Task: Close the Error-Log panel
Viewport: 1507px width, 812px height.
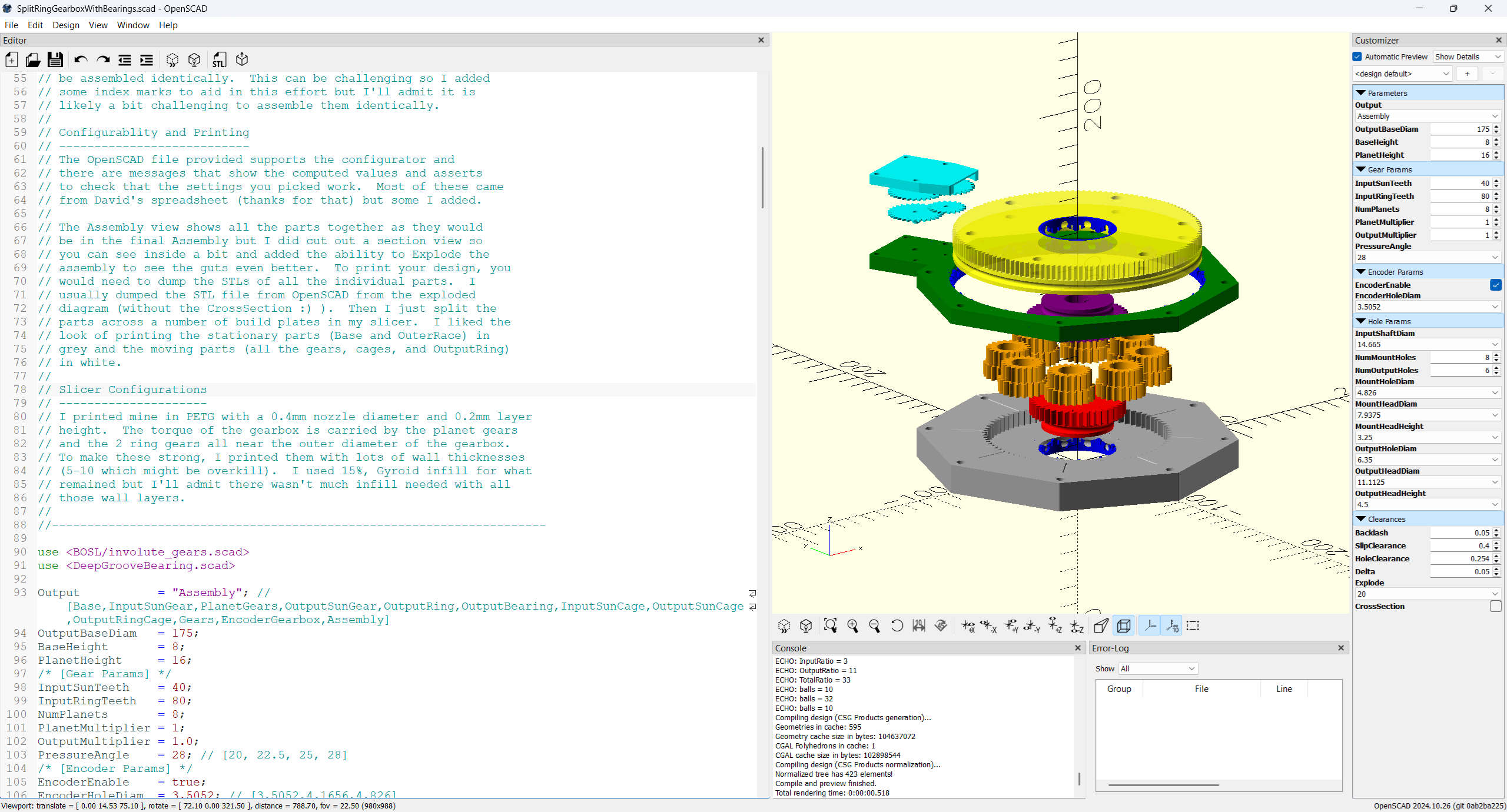Action: (x=1341, y=648)
